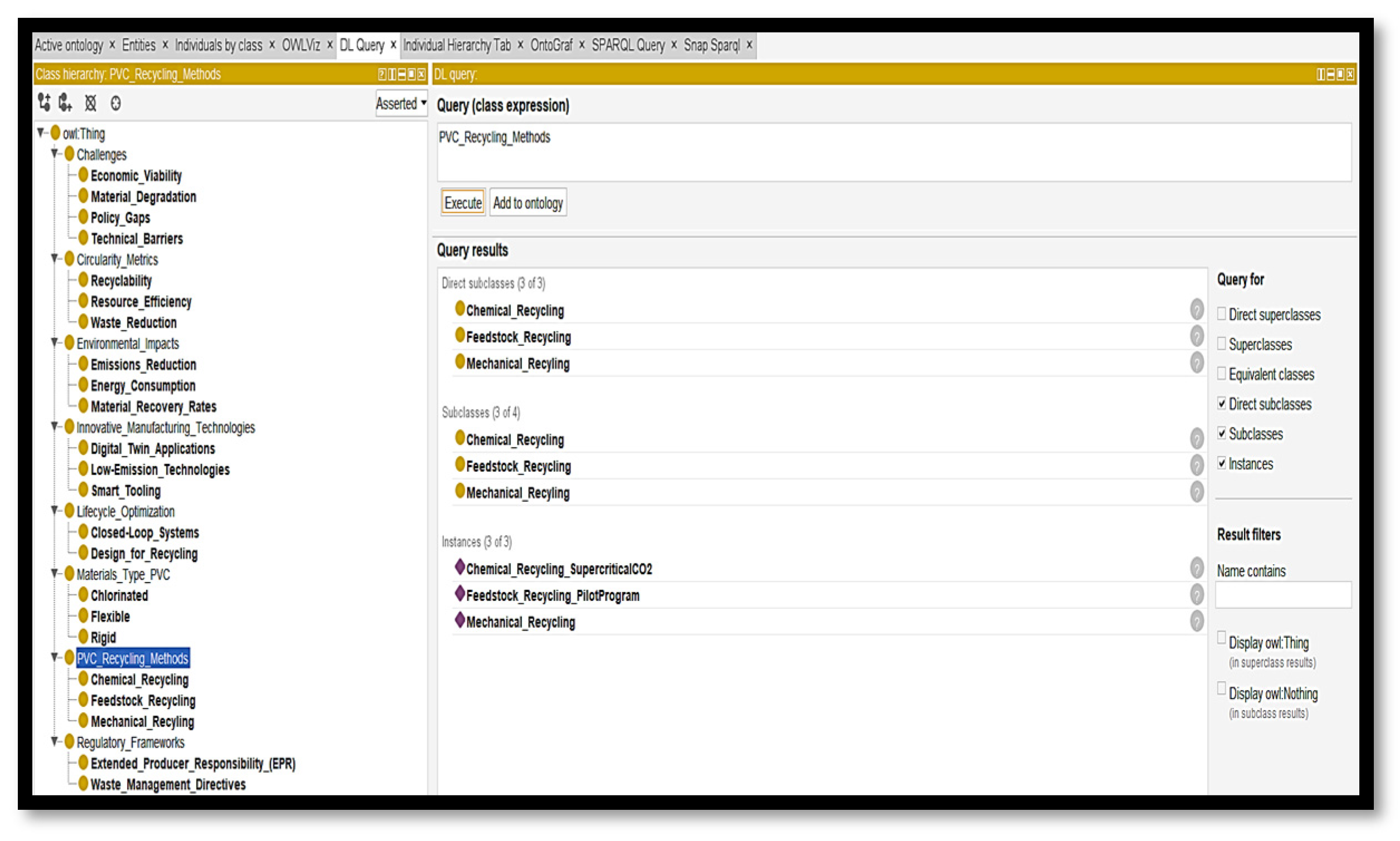The image size is (1400, 841).
Task: Collapse the PVC_Recycling_Methods tree node
Action: (x=55, y=657)
